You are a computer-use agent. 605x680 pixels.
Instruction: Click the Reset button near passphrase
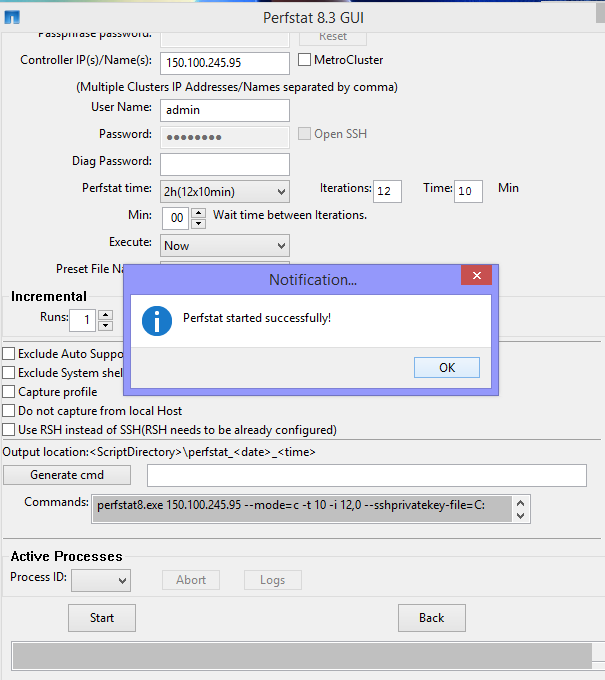tap(333, 37)
